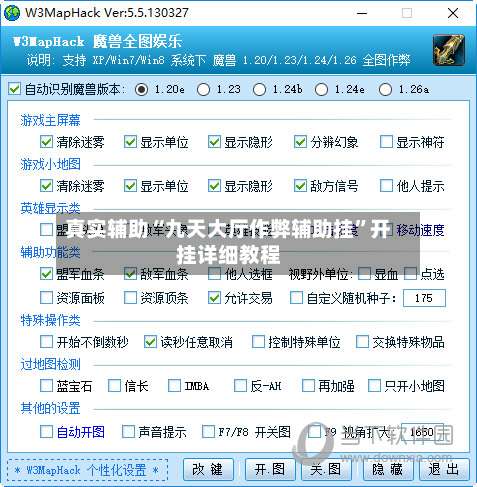Toggle 显示单位 under 游戏小地图
The image size is (477, 487).
point(130,186)
